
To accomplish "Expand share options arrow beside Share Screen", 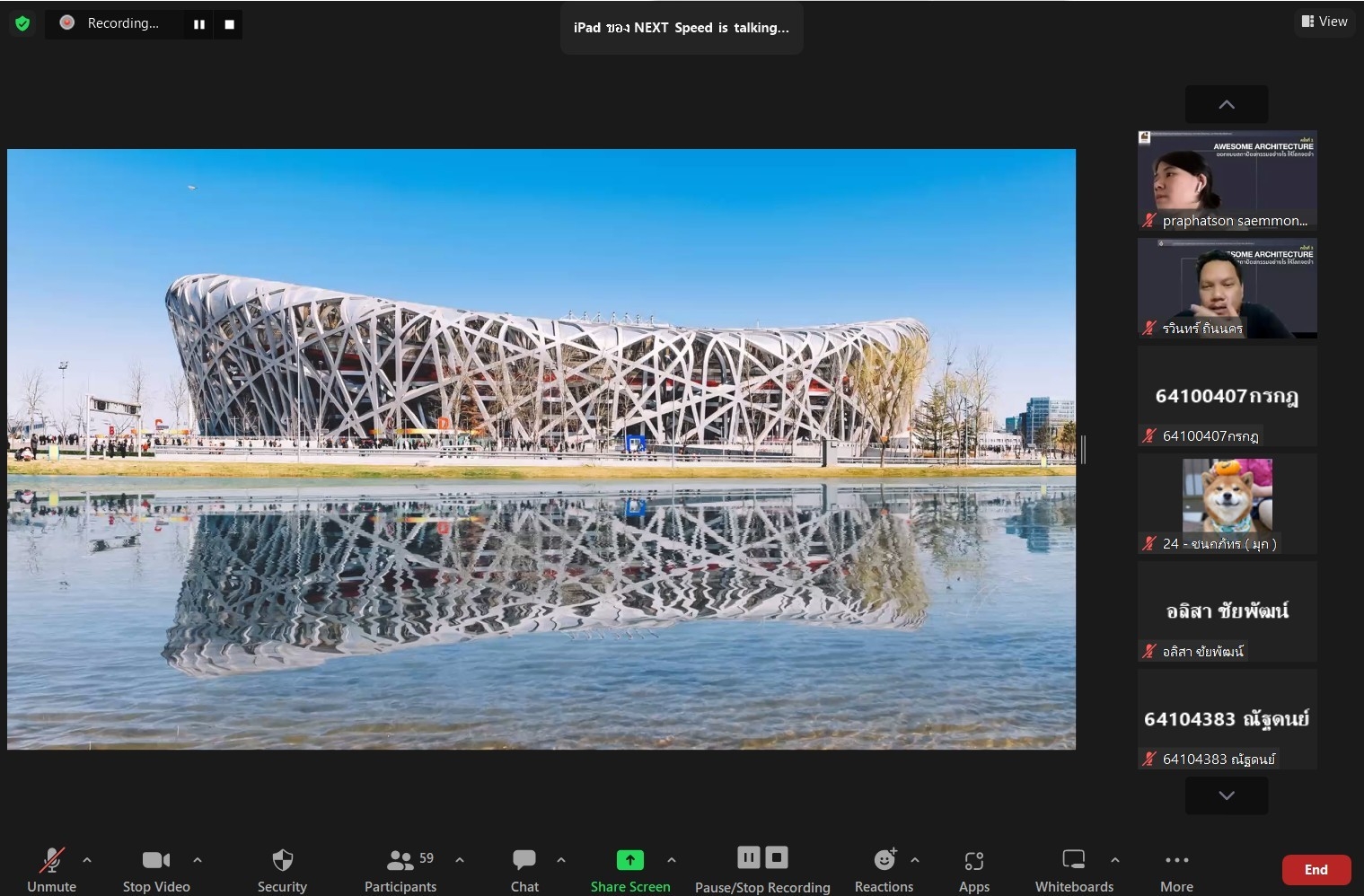I will coord(672,860).
